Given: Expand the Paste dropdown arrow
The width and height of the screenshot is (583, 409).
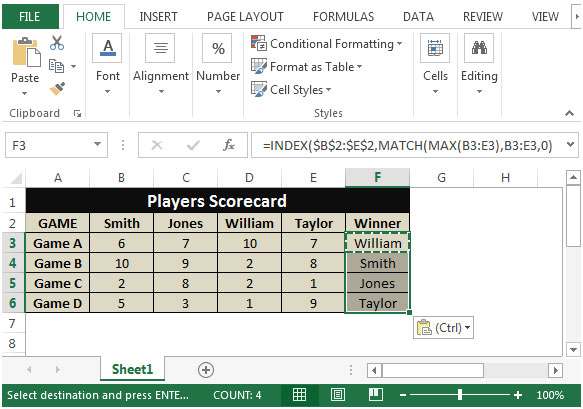Looking at the screenshot, I should [25, 93].
